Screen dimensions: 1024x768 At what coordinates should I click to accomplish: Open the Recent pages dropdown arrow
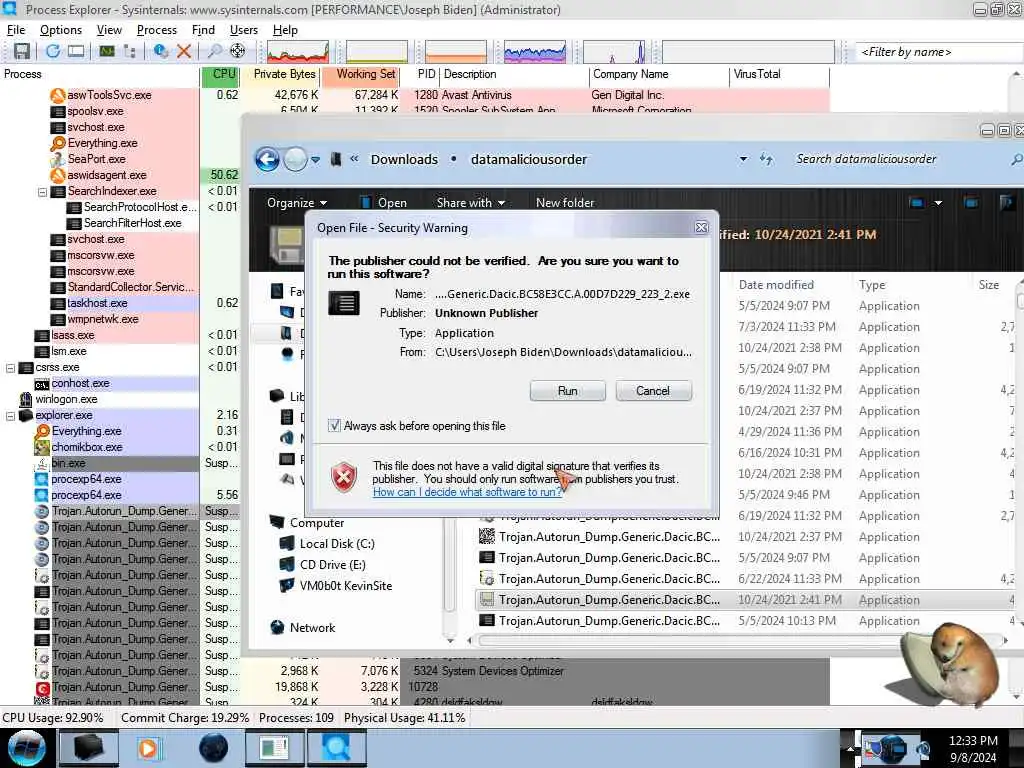315,159
